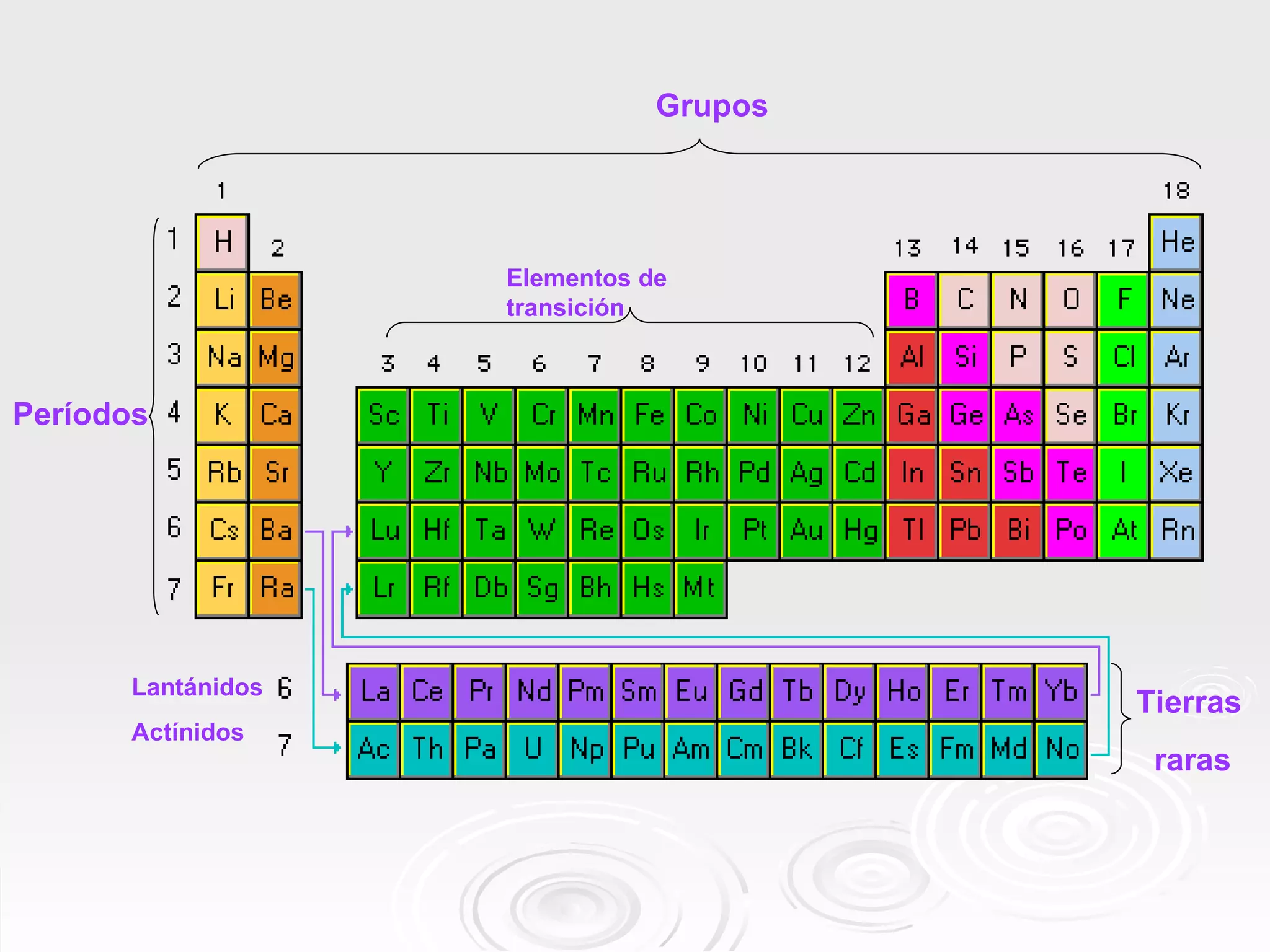Click the Boron (B) magenta cell

tap(911, 300)
